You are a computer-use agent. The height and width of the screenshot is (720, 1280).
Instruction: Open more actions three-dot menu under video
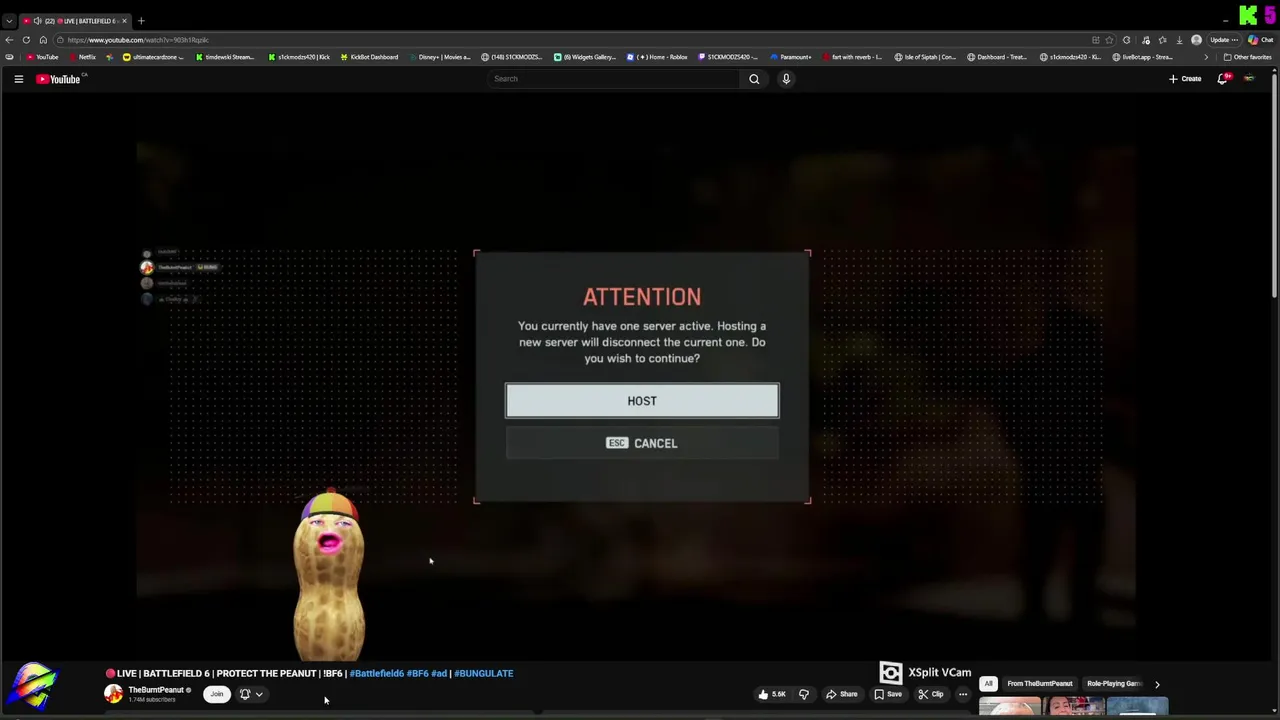963,694
